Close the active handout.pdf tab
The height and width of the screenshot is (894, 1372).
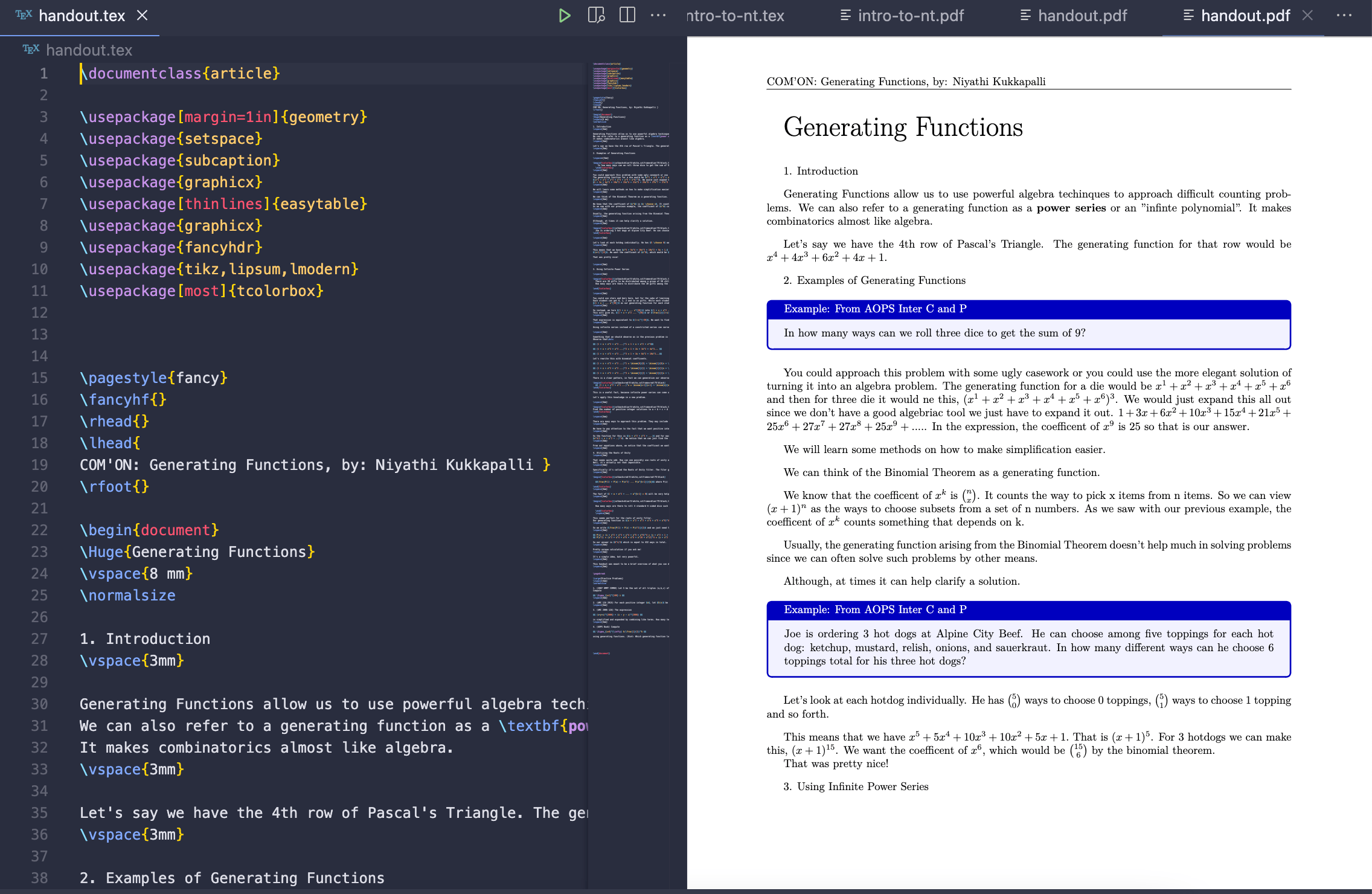pyautogui.click(x=1307, y=16)
